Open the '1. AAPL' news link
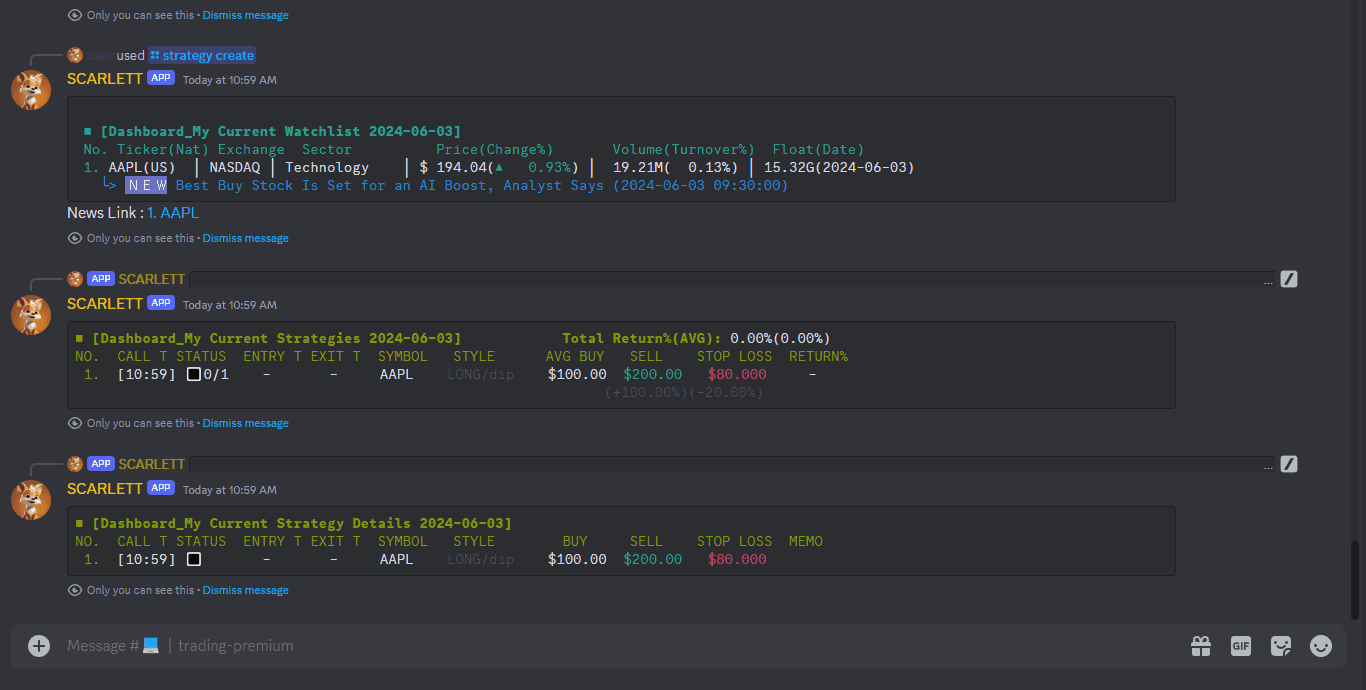 [x=173, y=212]
